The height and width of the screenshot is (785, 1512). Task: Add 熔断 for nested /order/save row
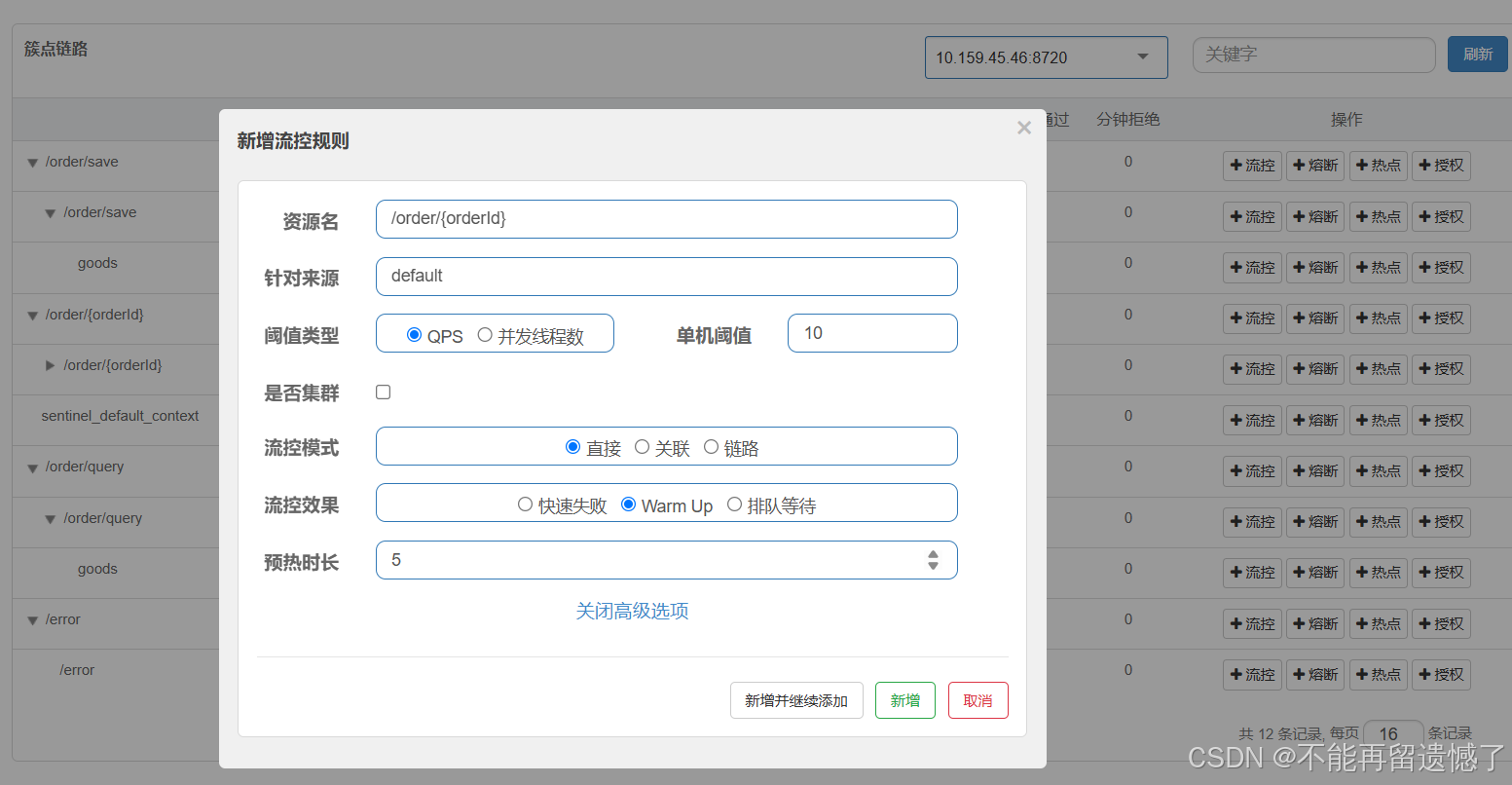pyautogui.click(x=1315, y=216)
